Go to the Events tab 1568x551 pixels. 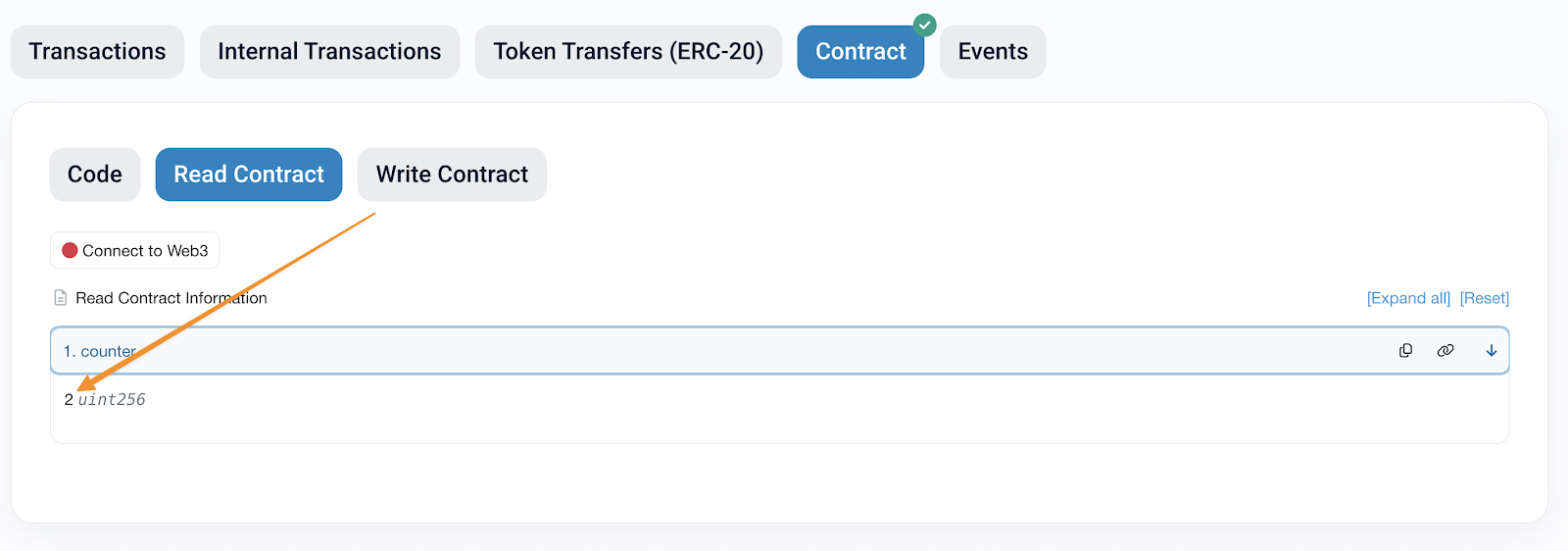[x=993, y=52]
